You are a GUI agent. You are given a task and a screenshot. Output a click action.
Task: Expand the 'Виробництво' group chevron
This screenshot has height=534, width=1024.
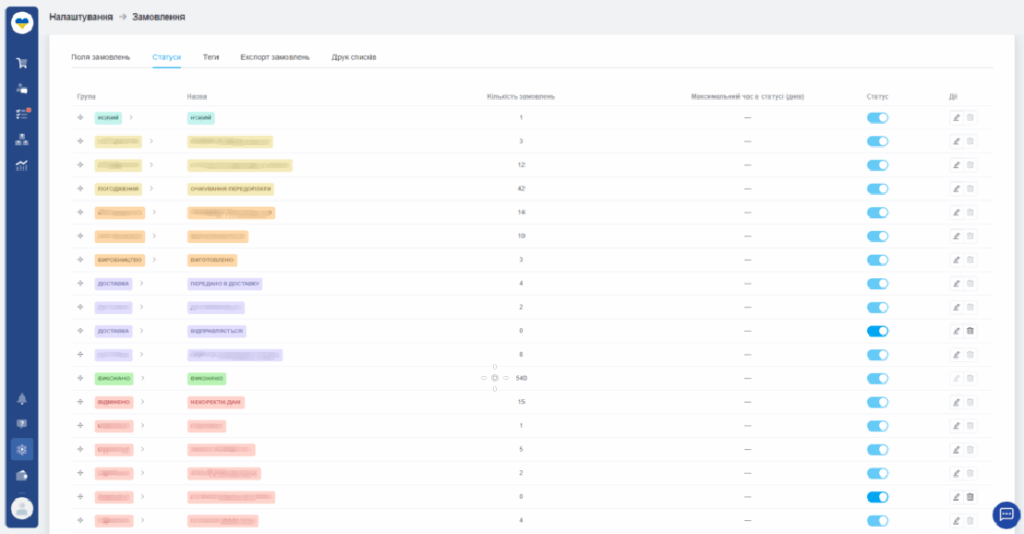(155, 260)
